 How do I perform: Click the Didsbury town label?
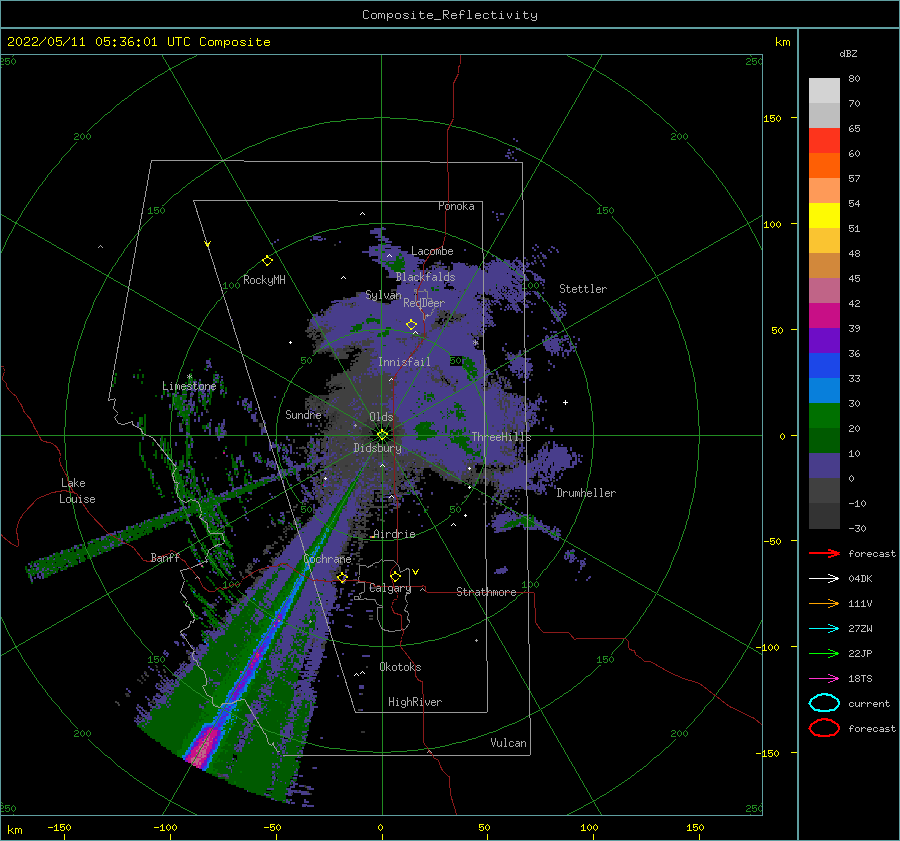pos(377,448)
